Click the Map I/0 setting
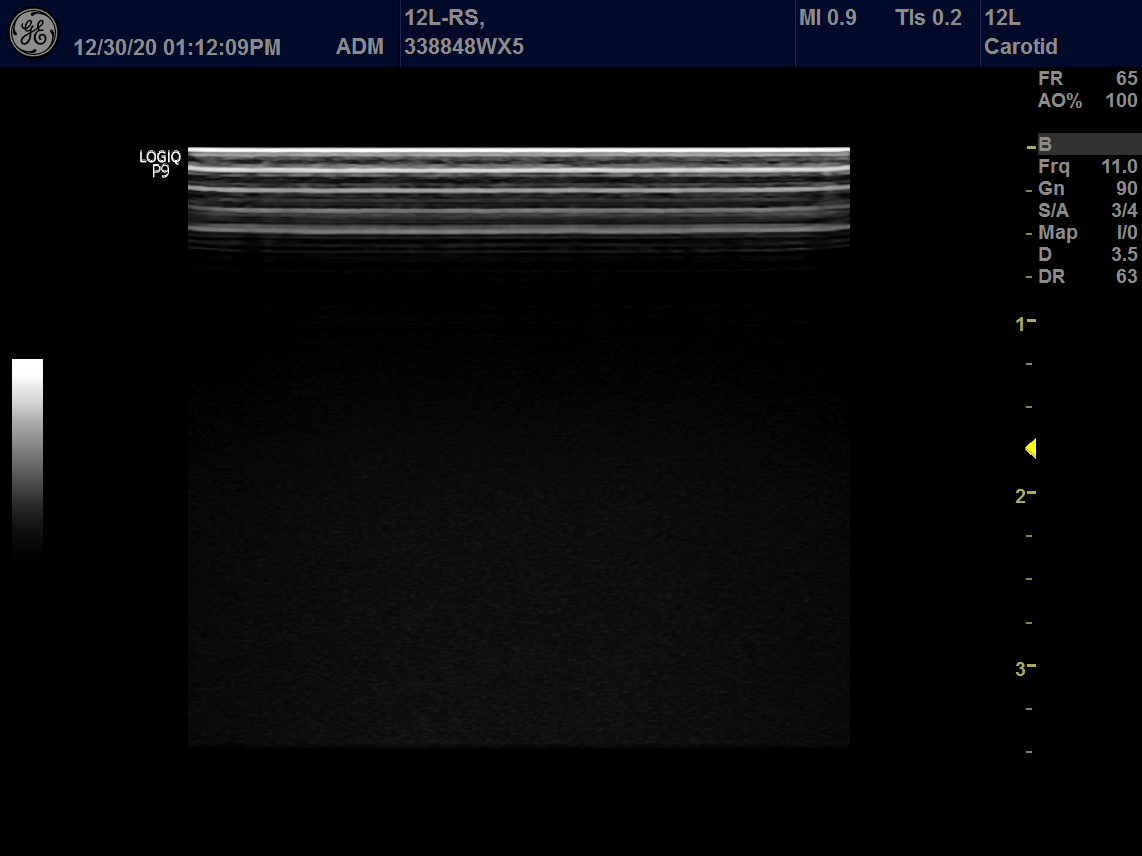The height and width of the screenshot is (856, 1142). click(x=1087, y=233)
